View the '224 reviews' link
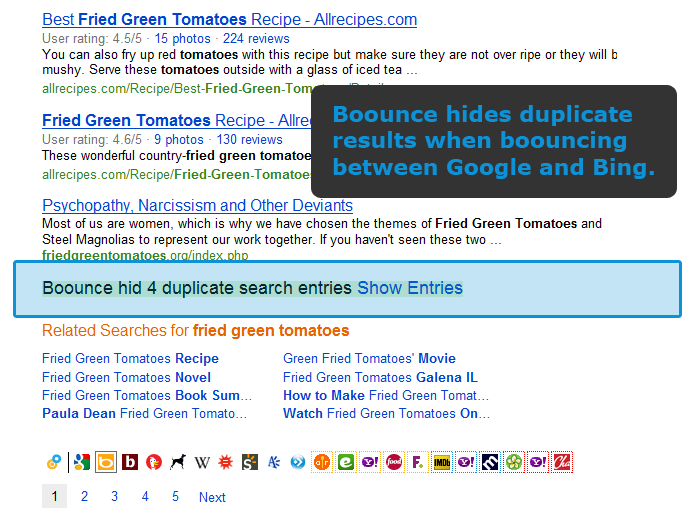This screenshot has height=520, width=700. pos(256,39)
